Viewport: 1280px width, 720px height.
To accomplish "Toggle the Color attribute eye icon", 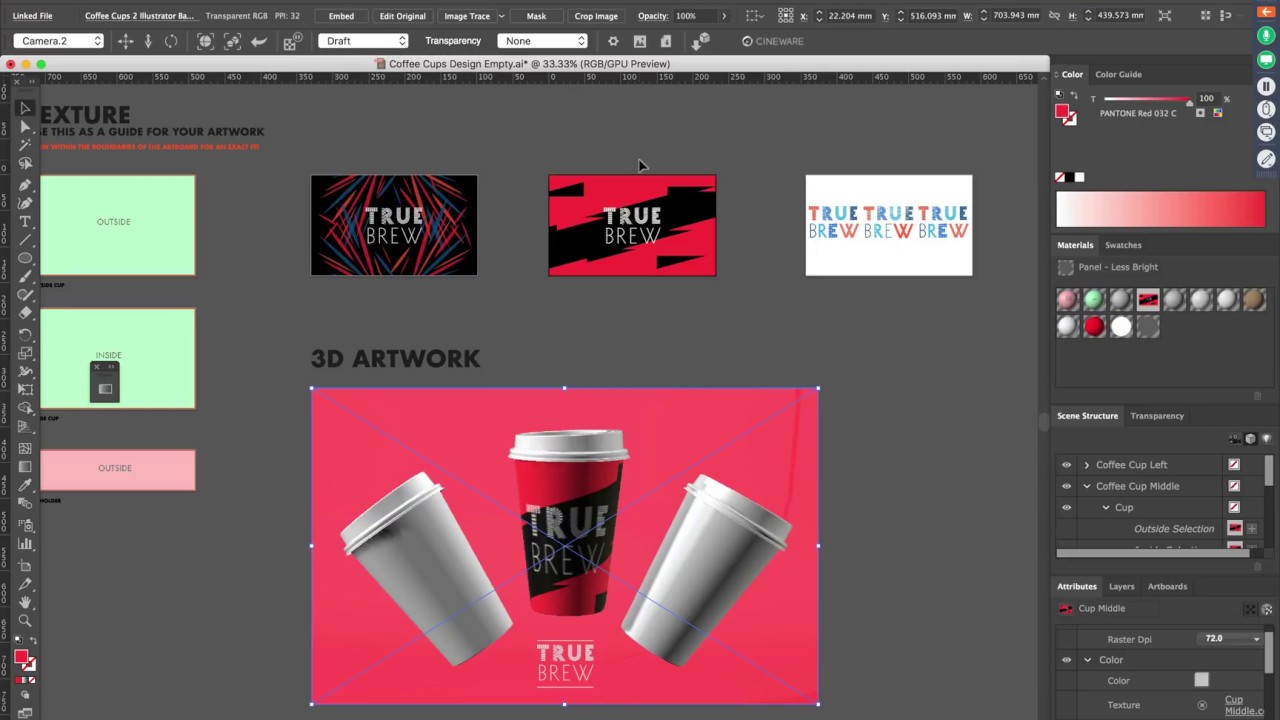I will pyautogui.click(x=1066, y=660).
